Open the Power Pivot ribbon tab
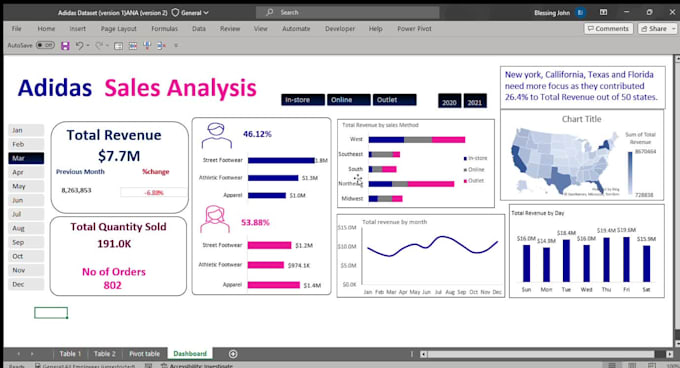Screen dimensions: 680x368 pyautogui.click(x=414, y=29)
